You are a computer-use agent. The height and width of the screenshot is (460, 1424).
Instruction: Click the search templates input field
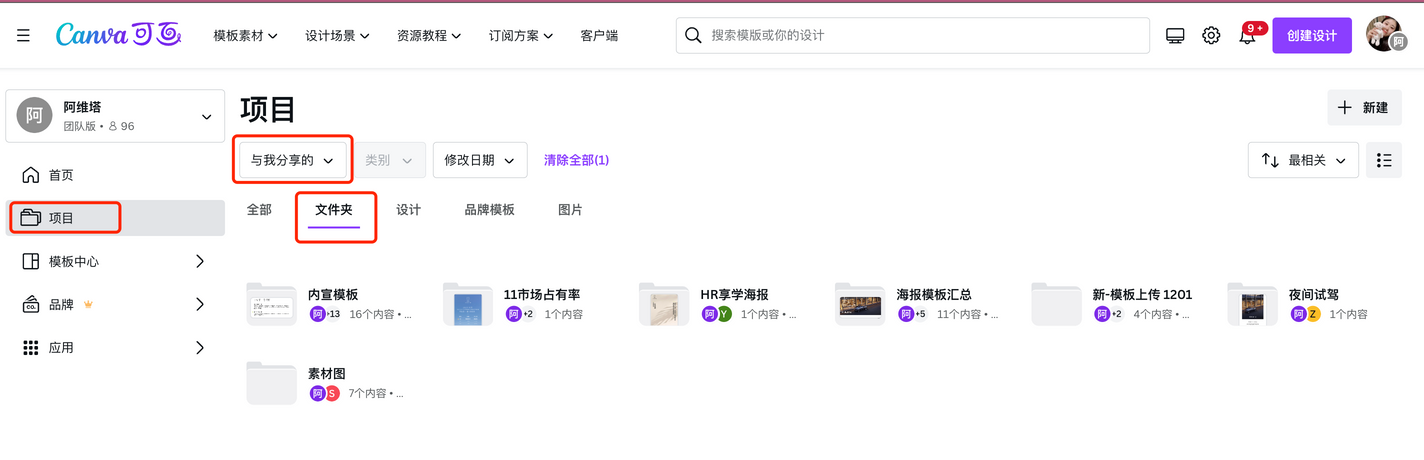pos(913,35)
